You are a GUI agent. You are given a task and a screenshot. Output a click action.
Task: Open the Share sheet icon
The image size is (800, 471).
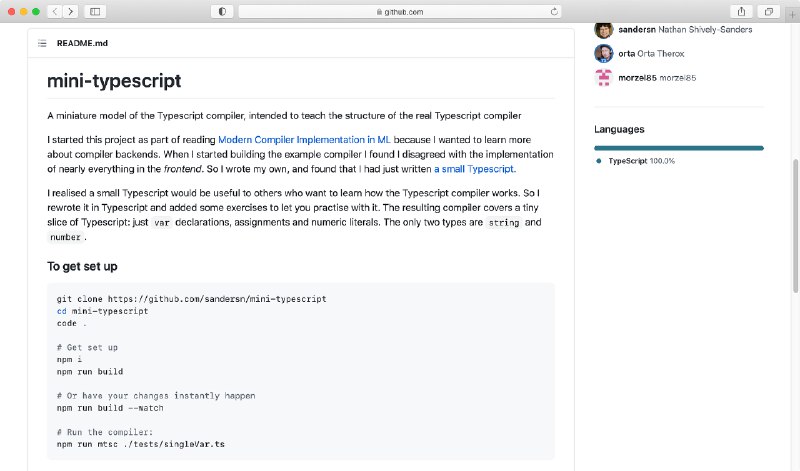(741, 11)
